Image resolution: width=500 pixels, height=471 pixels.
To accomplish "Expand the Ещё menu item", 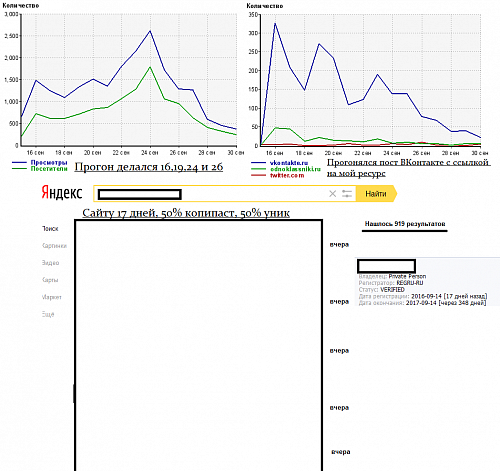I will (48, 314).
